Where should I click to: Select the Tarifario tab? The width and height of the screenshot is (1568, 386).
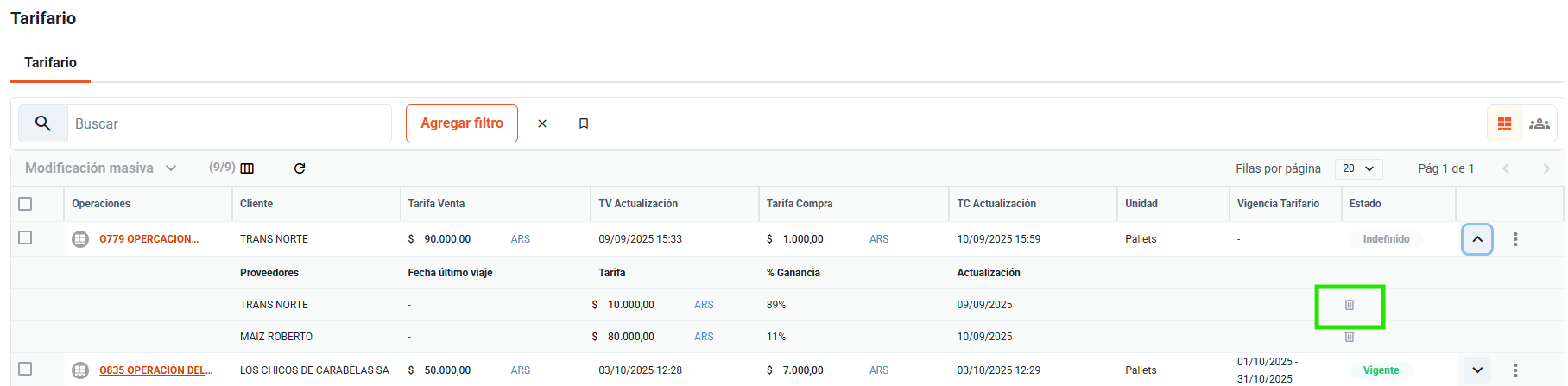[50, 62]
